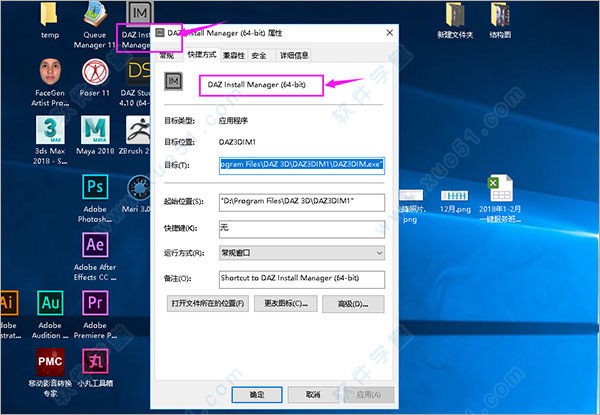Close the properties dialog

[x=390, y=33]
